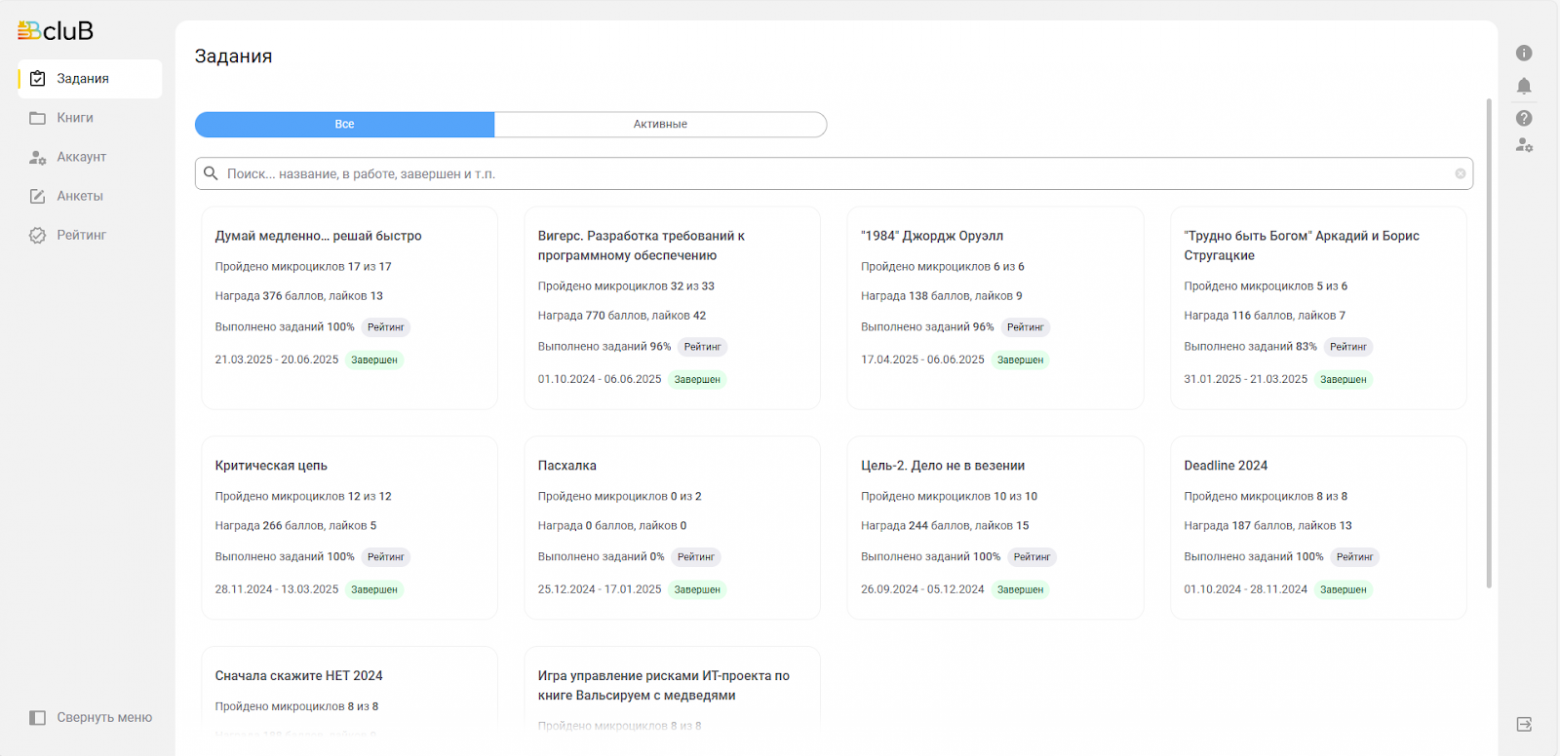Open Рейтинг in the sidebar menu
This screenshot has width=1560, height=756.
[x=81, y=235]
